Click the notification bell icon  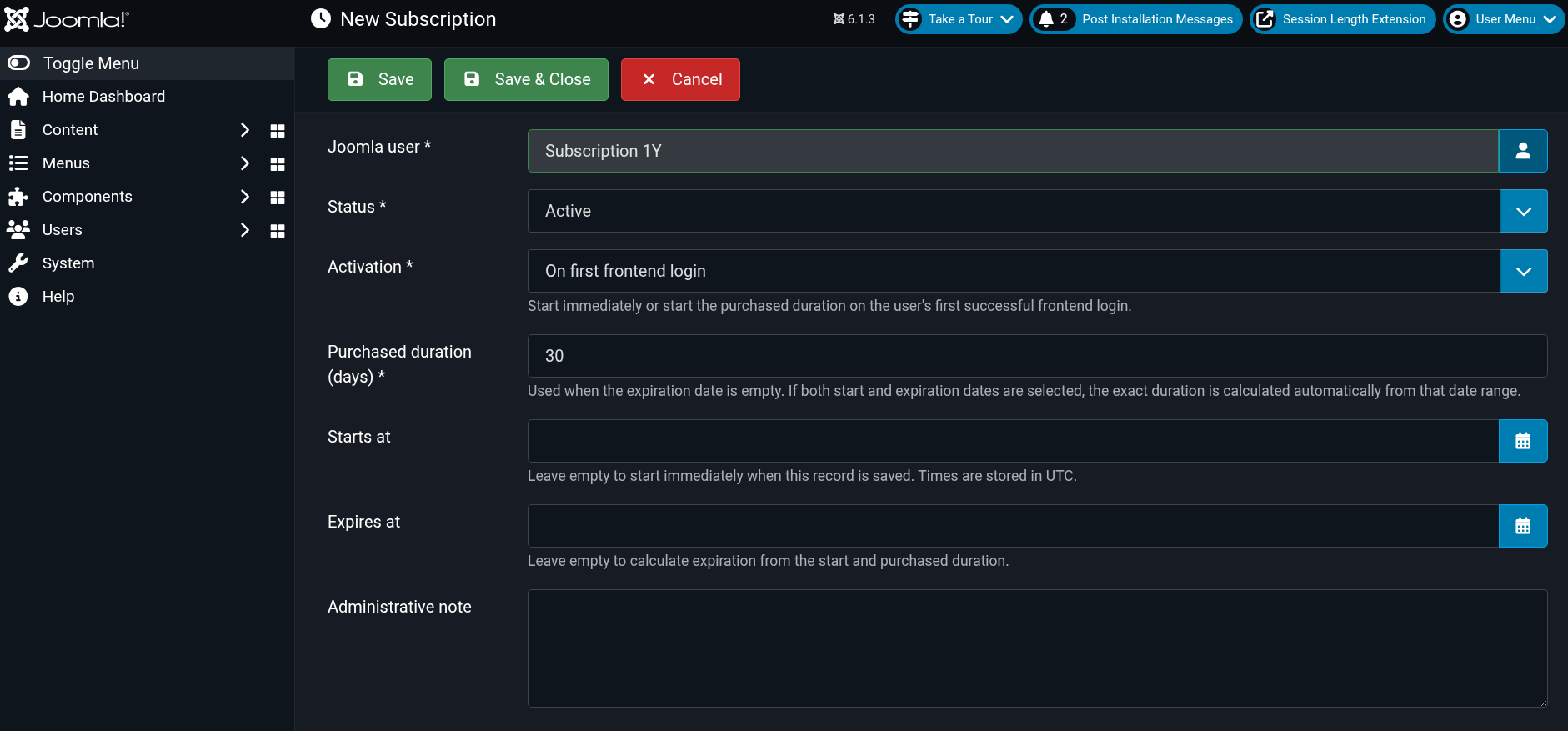click(x=1046, y=19)
